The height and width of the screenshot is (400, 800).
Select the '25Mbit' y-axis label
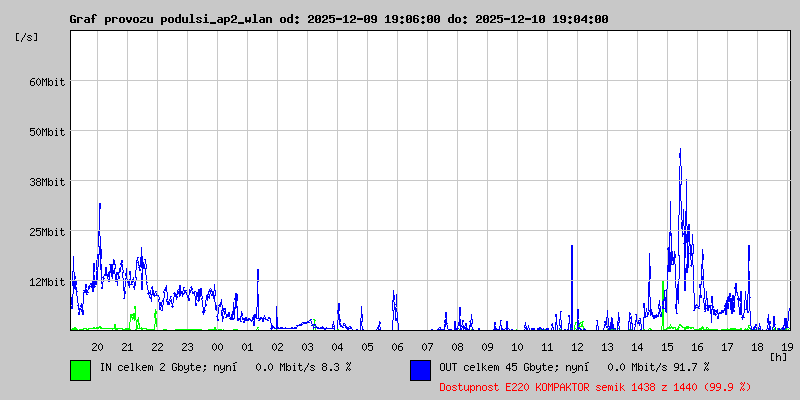coord(47,232)
